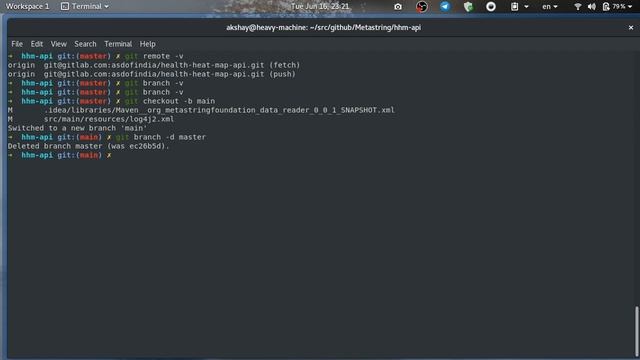
Task: Open the 'en' keyboard language dropdown
Action: [549, 7]
